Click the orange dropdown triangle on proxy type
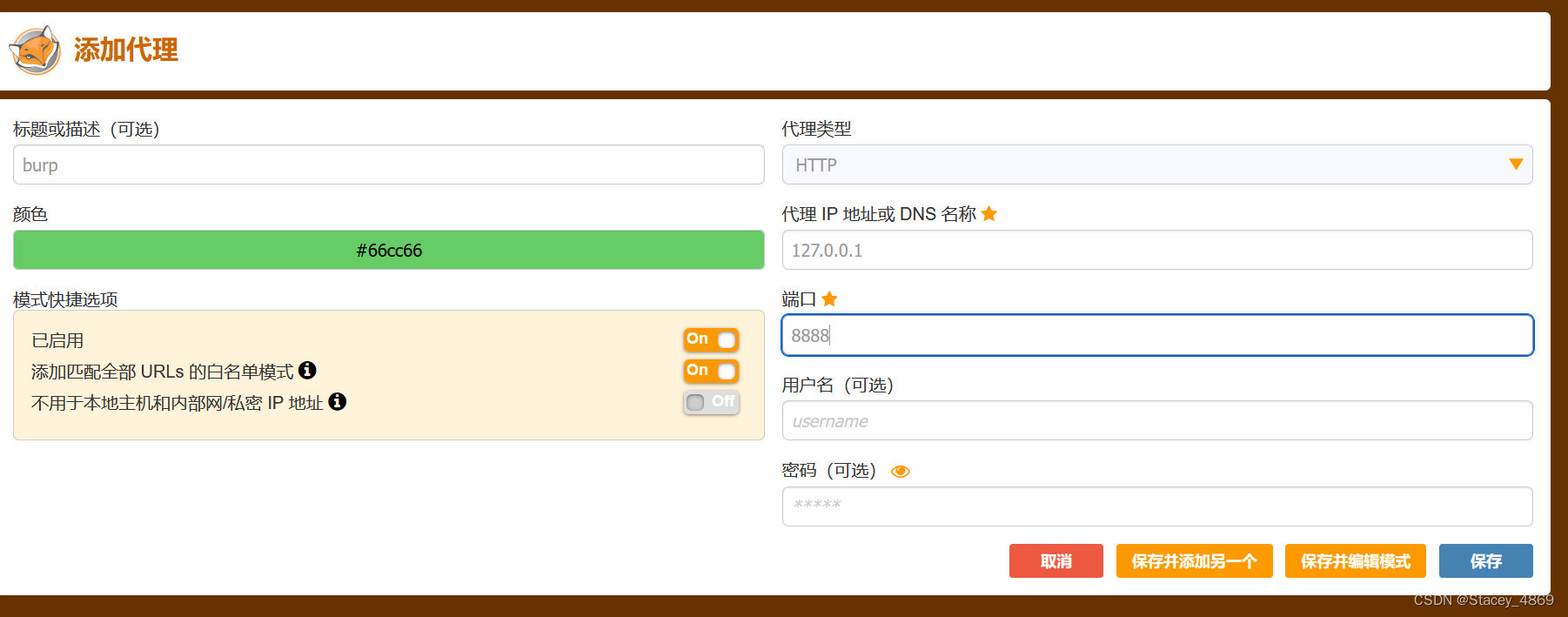This screenshot has height=617, width=1568. click(x=1516, y=164)
